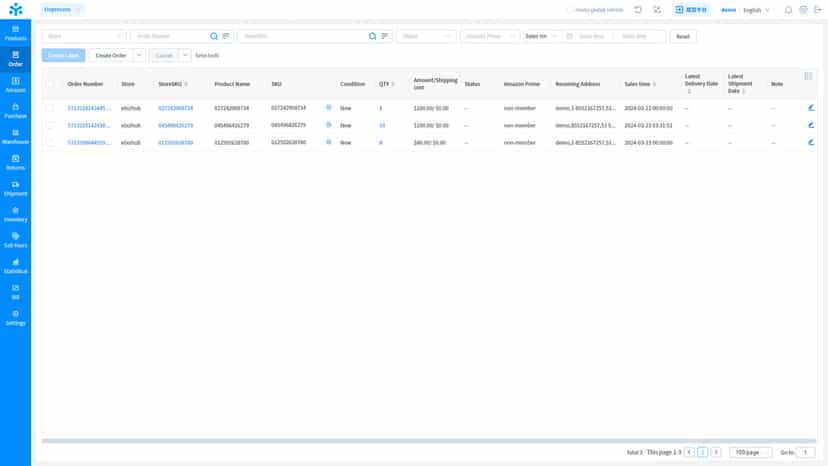Click the refresh icon in top bar

(638, 10)
